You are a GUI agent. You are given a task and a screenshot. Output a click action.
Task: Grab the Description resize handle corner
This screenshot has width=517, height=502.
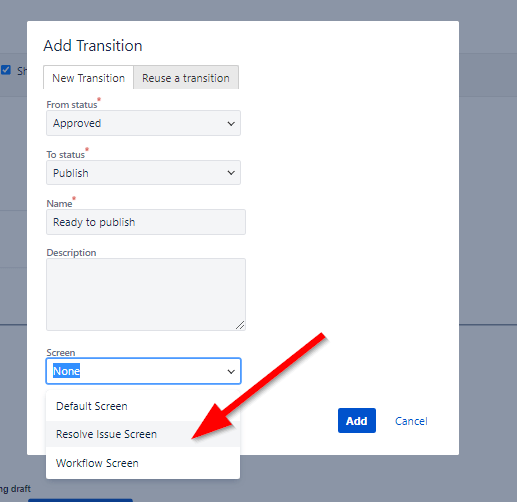tap(240, 325)
